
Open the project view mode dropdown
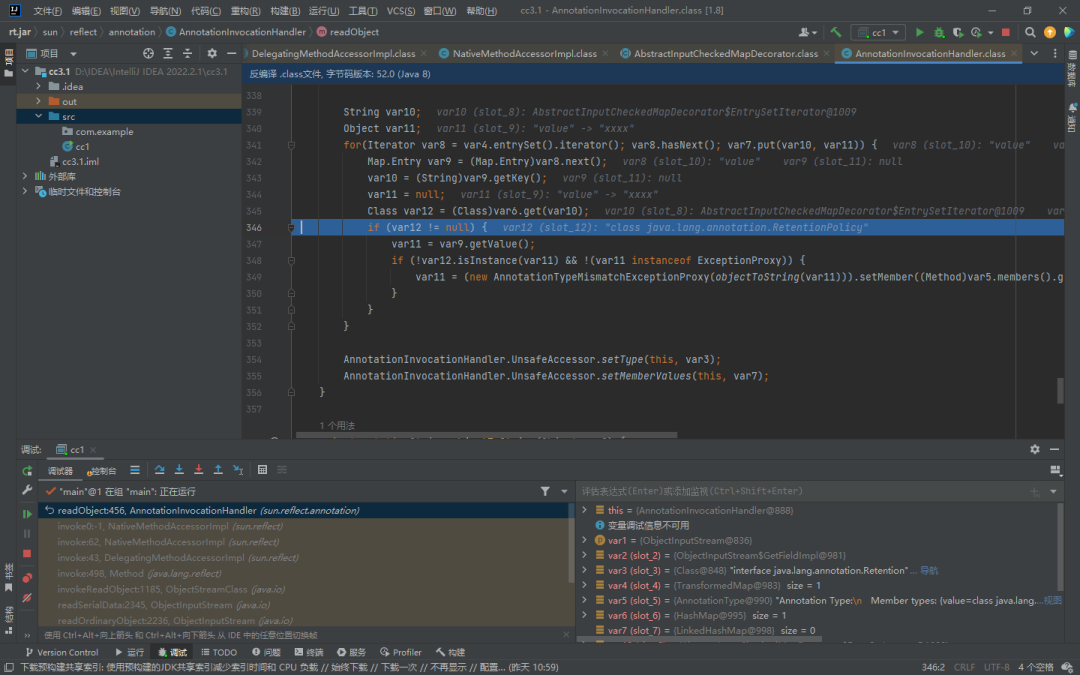coord(73,54)
